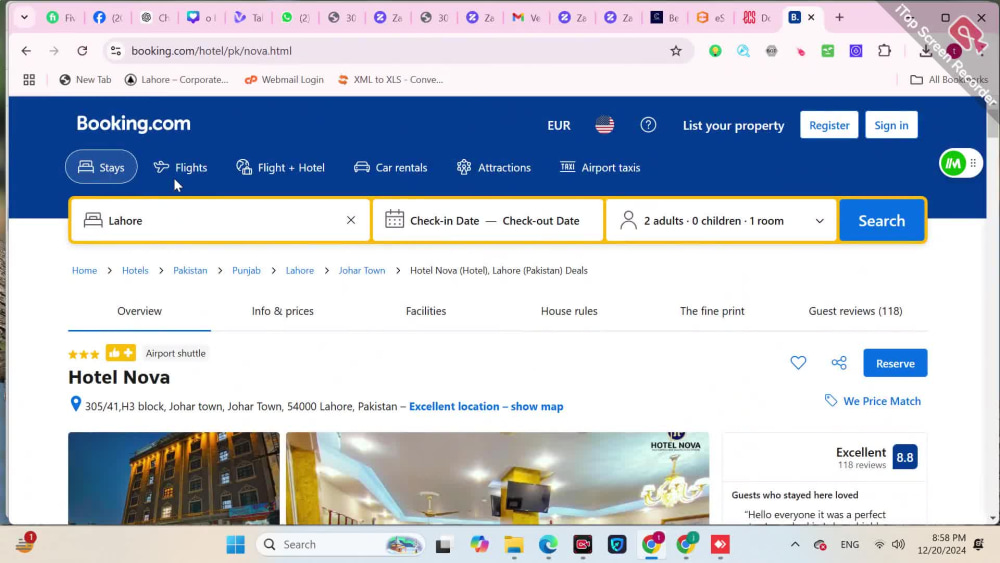Open the green floating extension widget
The height and width of the screenshot is (563, 1000).
tap(953, 164)
